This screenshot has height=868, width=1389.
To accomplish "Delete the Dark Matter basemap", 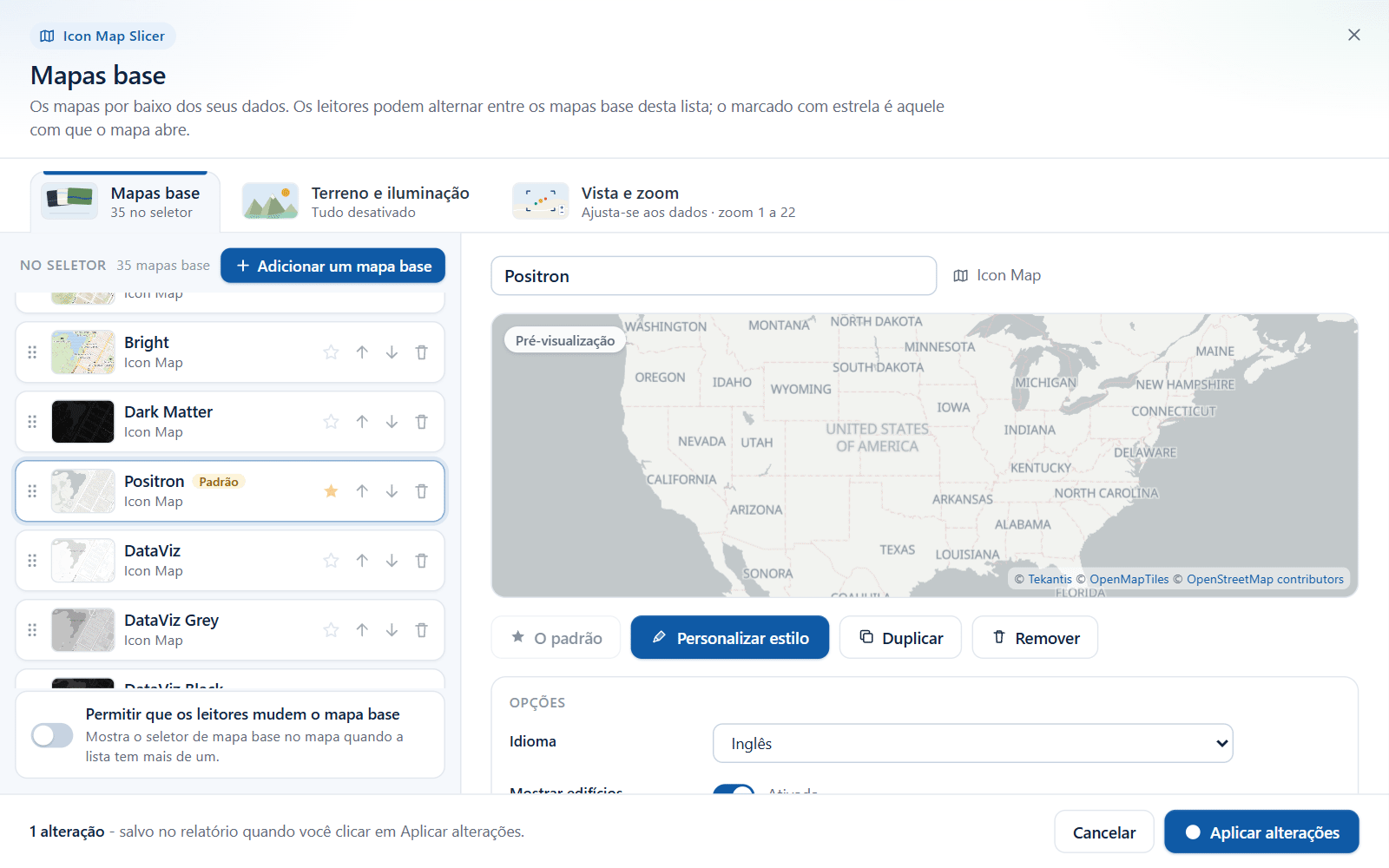I will pyautogui.click(x=422, y=422).
